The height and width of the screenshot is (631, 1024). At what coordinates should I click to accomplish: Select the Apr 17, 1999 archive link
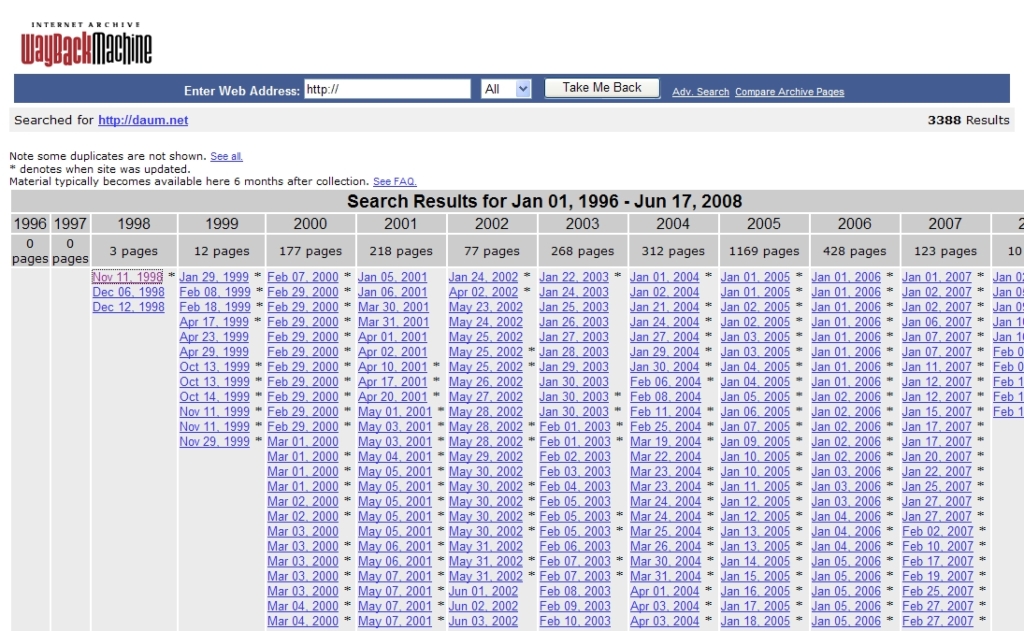[x=214, y=322]
